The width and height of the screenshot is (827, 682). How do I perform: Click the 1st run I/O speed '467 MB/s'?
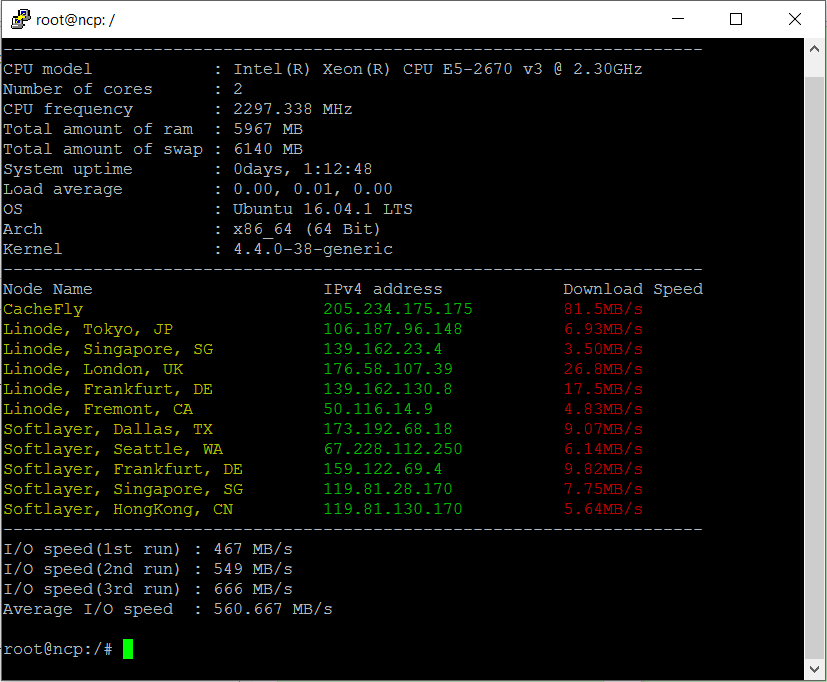coord(253,549)
